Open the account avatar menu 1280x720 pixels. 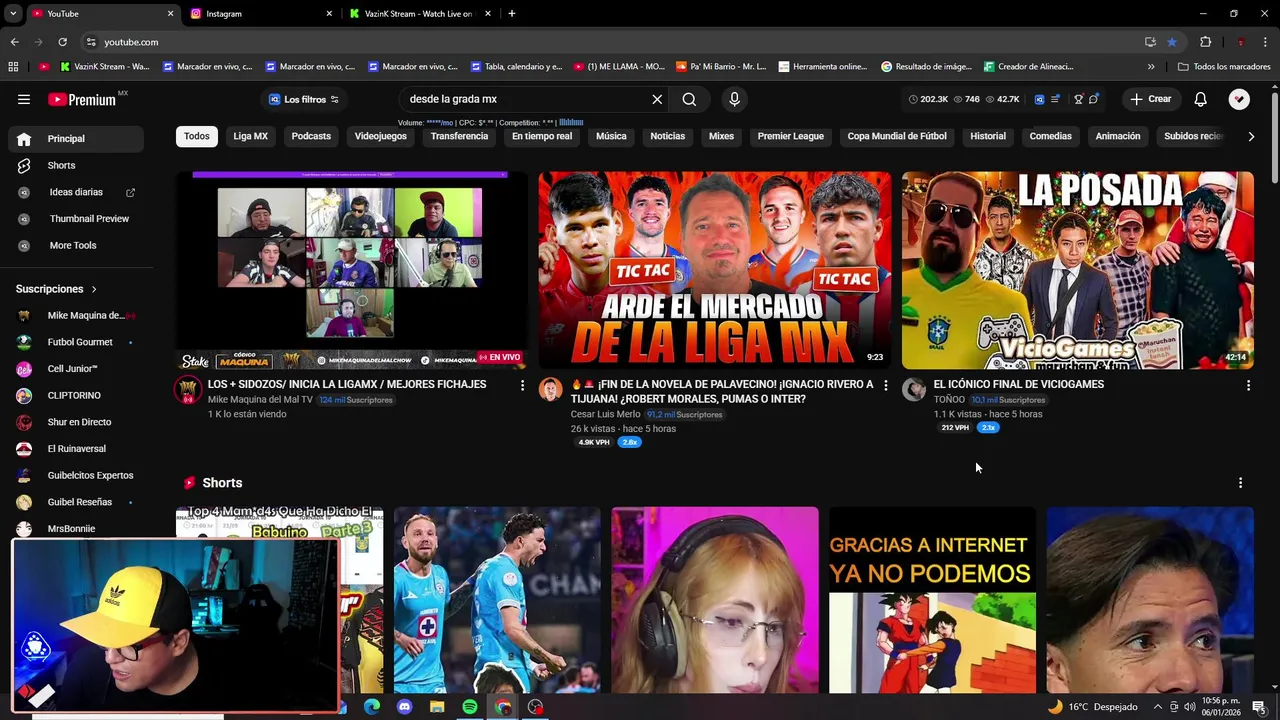tap(1239, 99)
